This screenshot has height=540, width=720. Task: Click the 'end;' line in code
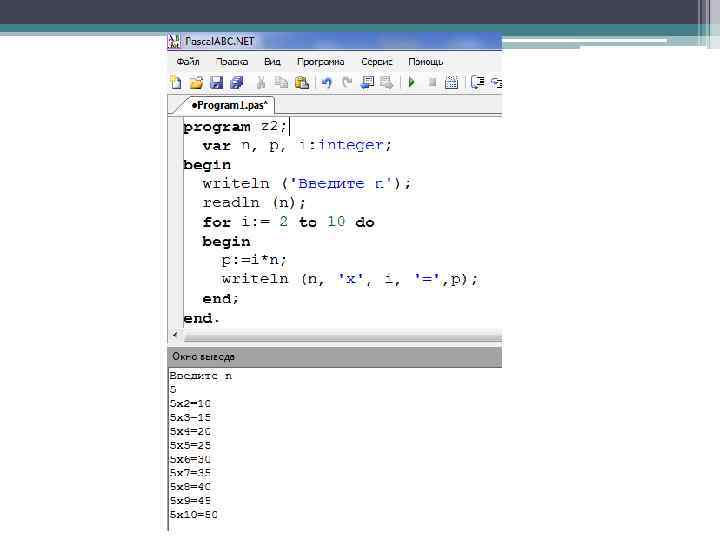coord(220,298)
